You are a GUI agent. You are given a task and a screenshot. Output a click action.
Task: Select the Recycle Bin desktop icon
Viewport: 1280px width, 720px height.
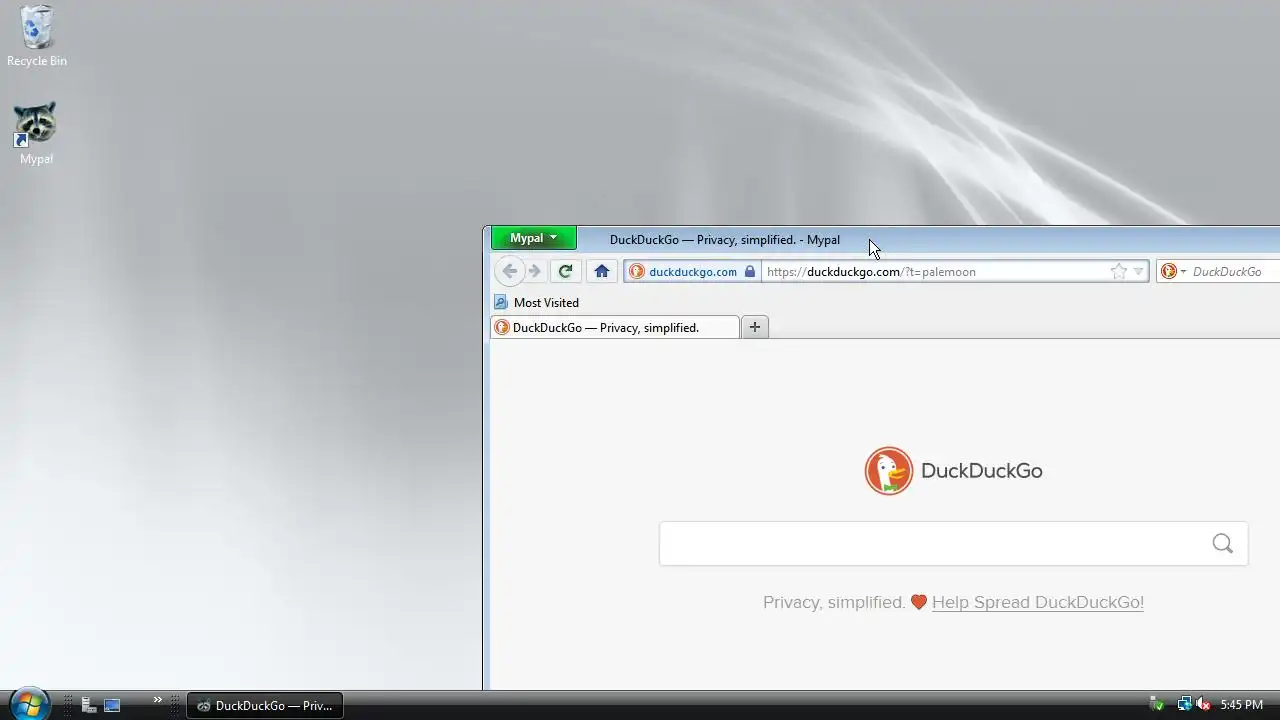click(x=37, y=36)
